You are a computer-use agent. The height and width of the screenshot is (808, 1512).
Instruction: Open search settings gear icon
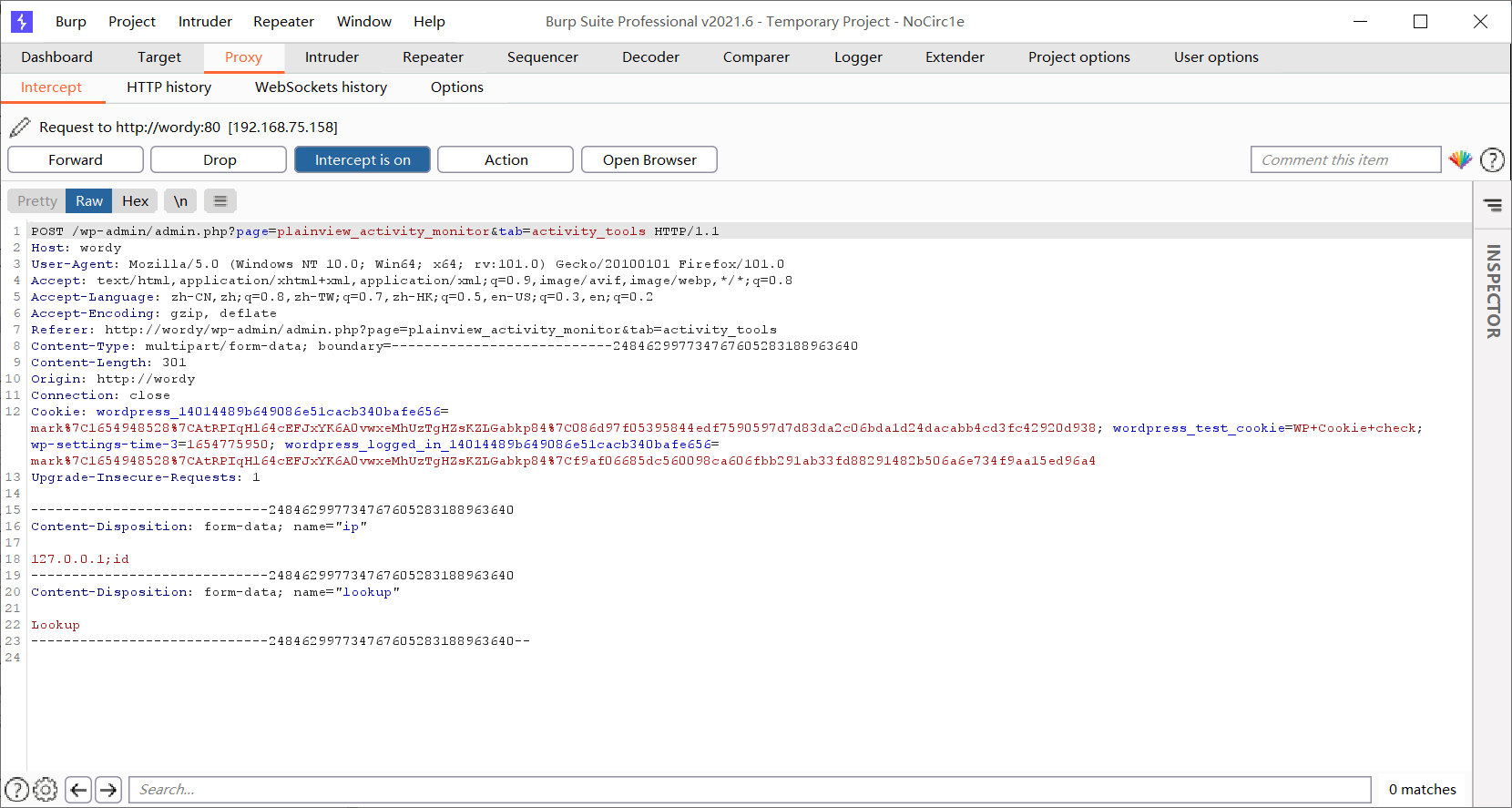[46, 789]
